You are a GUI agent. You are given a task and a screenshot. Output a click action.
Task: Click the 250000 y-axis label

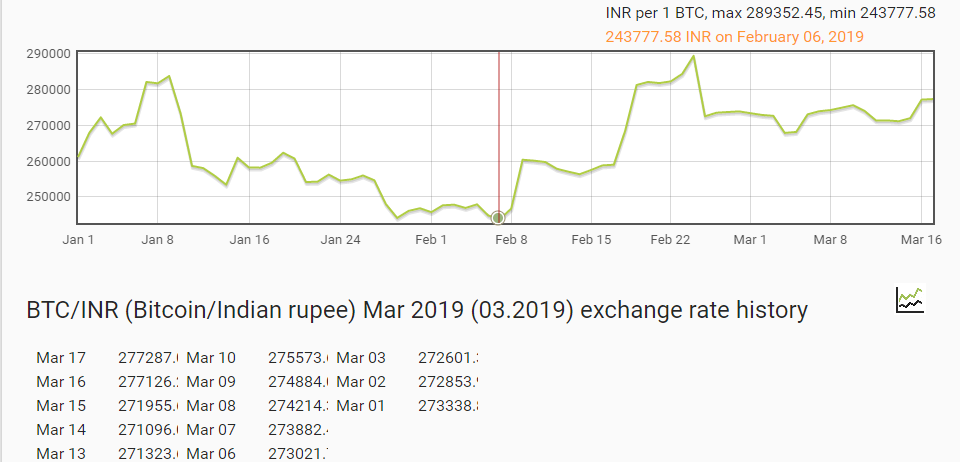click(x=48, y=197)
